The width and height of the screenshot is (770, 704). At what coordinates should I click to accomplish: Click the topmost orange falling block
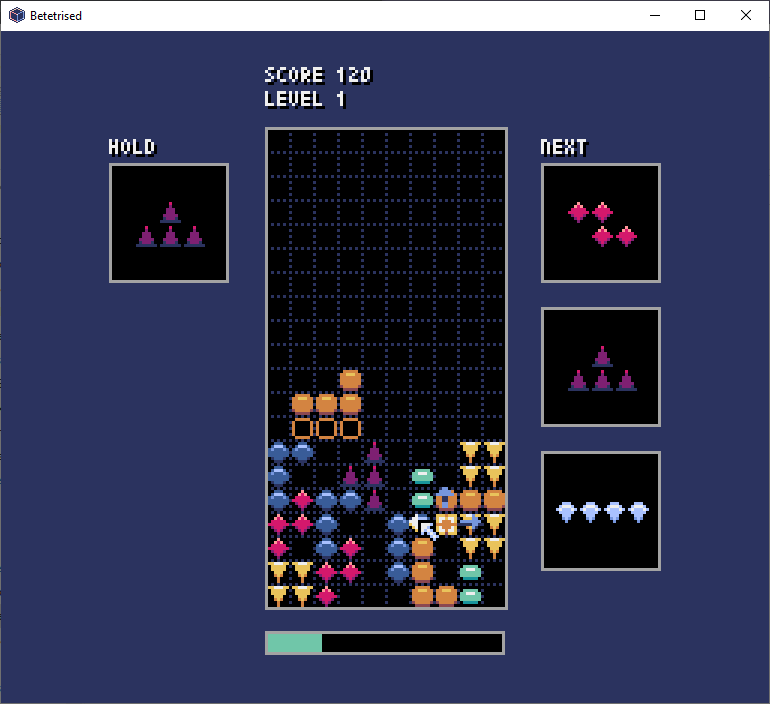[351, 380]
